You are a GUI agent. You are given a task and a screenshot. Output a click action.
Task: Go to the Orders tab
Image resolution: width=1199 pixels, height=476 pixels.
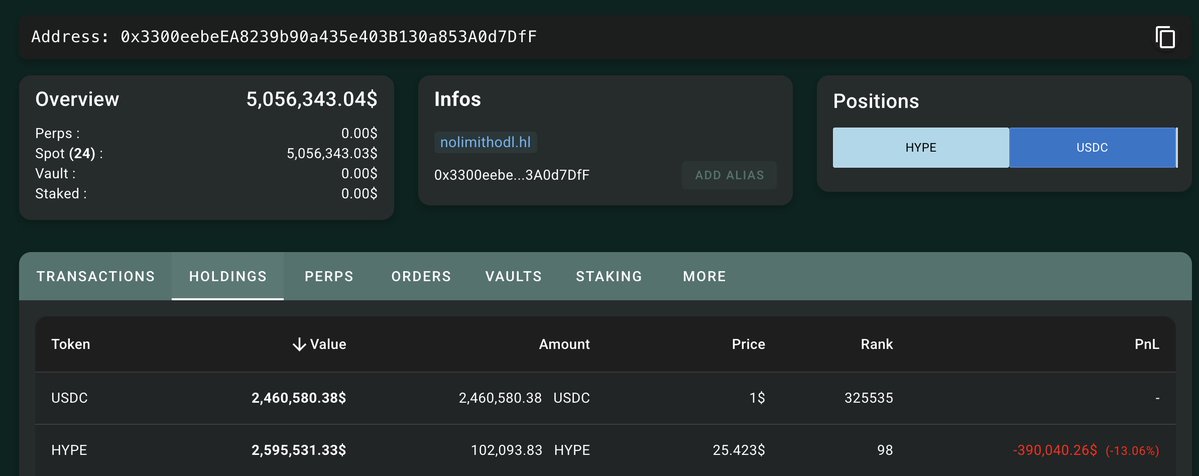point(421,276)
